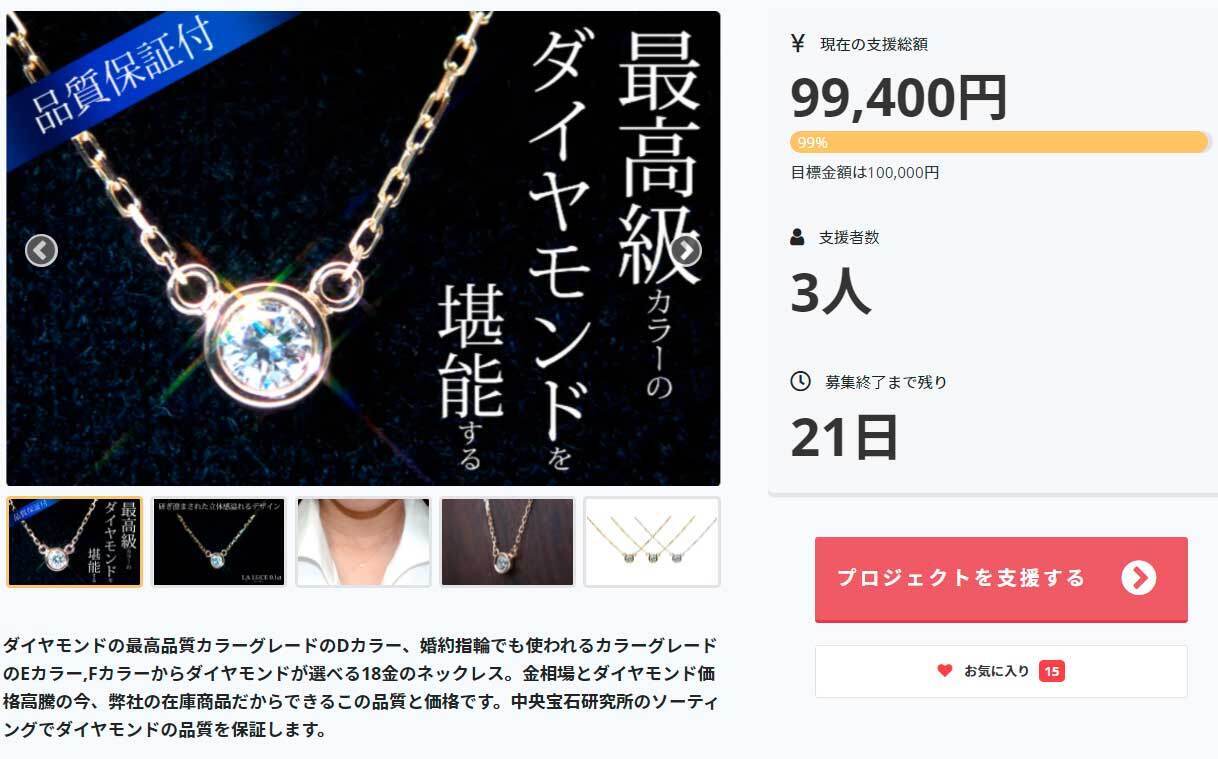The width and height of the screenshot is (1218, 759).
Task: Click the clock icon beside 募集終了まで残り
Action: tap(800, 381)
